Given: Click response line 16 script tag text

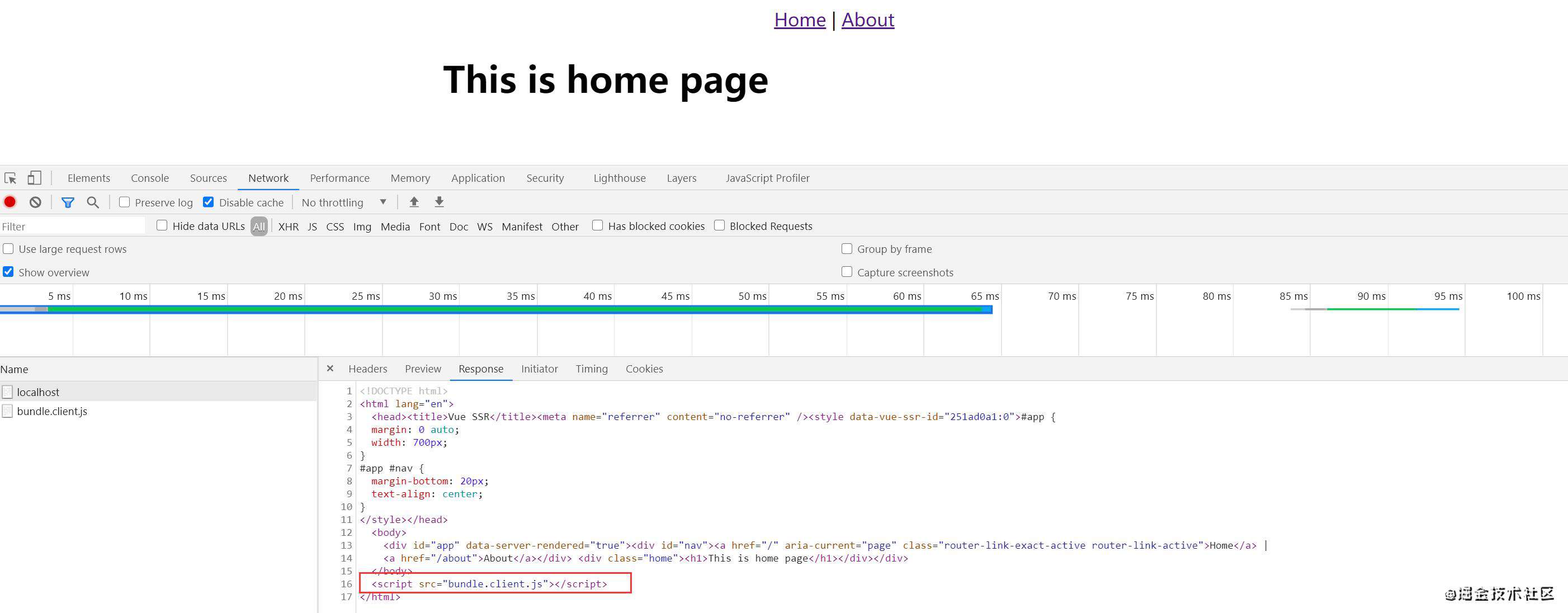Looking at the screenshot, I should click(489, 584).
